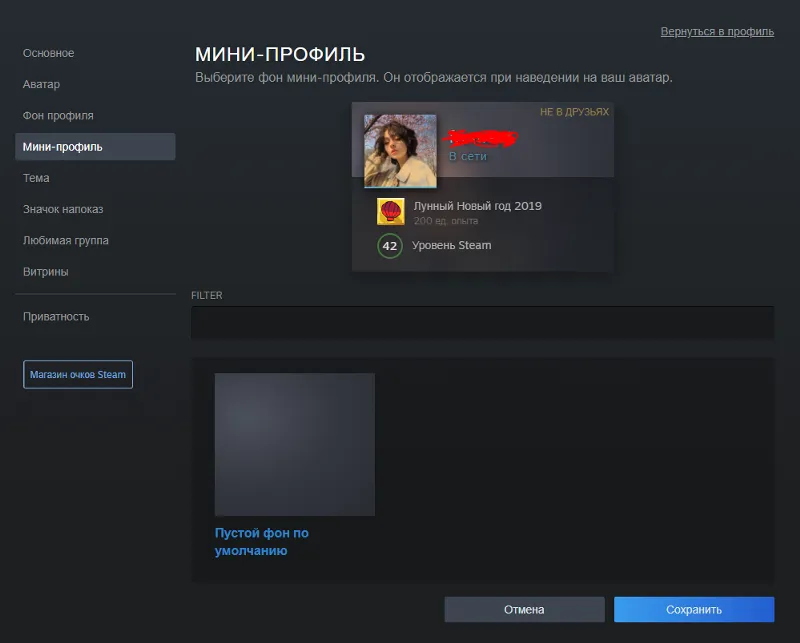This screenshot has width=800, height=643.
Task: Go to the Витрины section
Action: (46, 271)
